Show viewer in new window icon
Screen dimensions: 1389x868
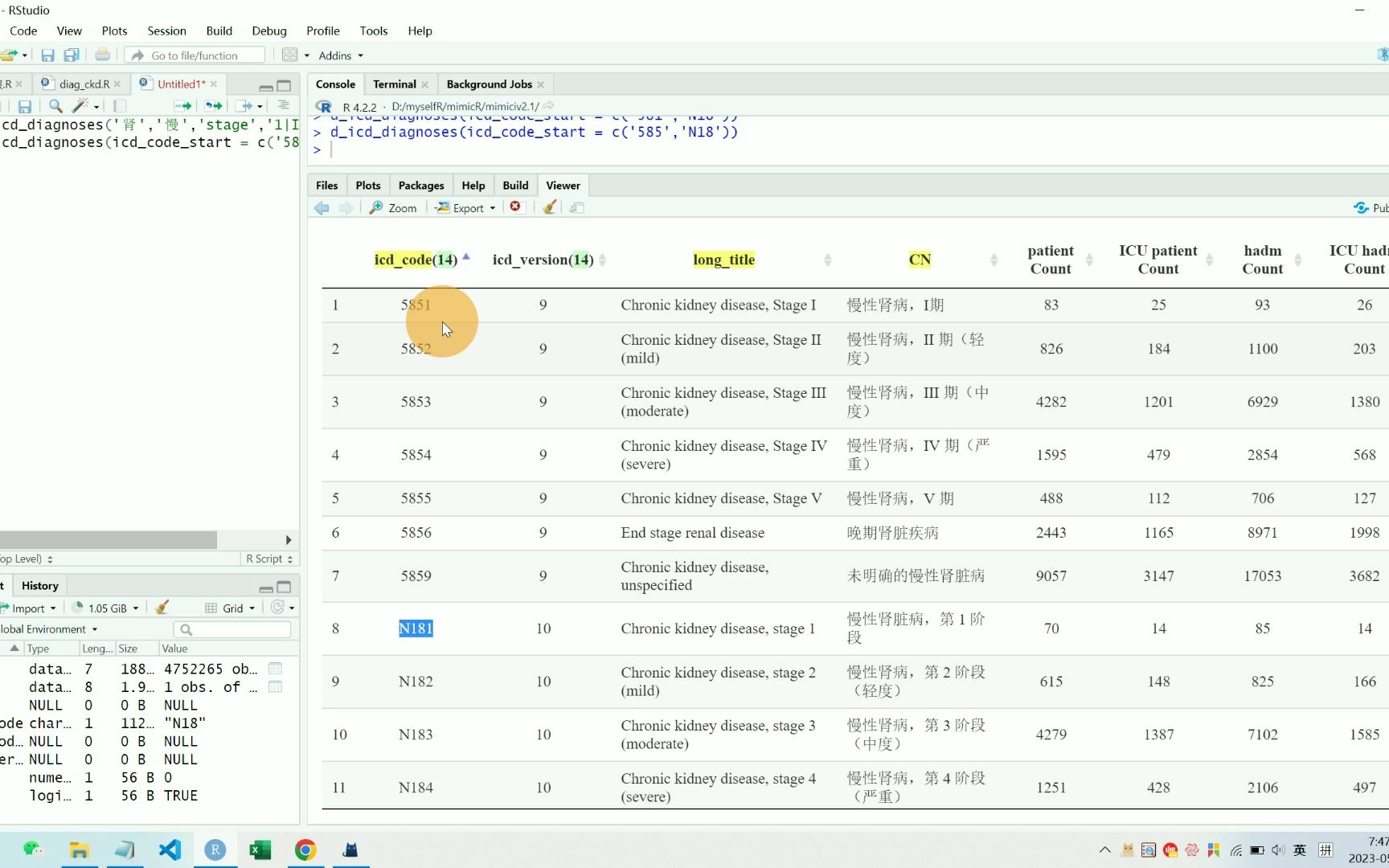(576, 207)
